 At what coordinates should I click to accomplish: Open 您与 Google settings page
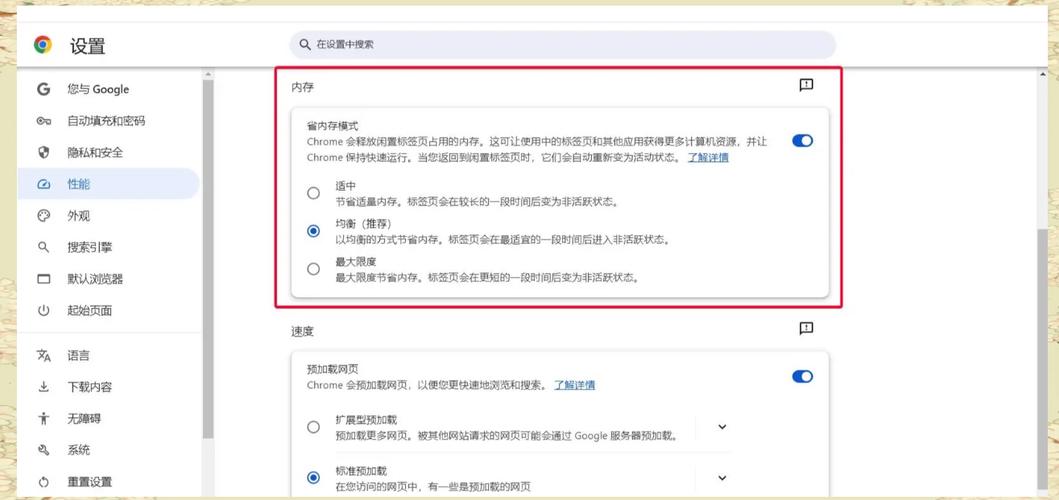[108, 89]
